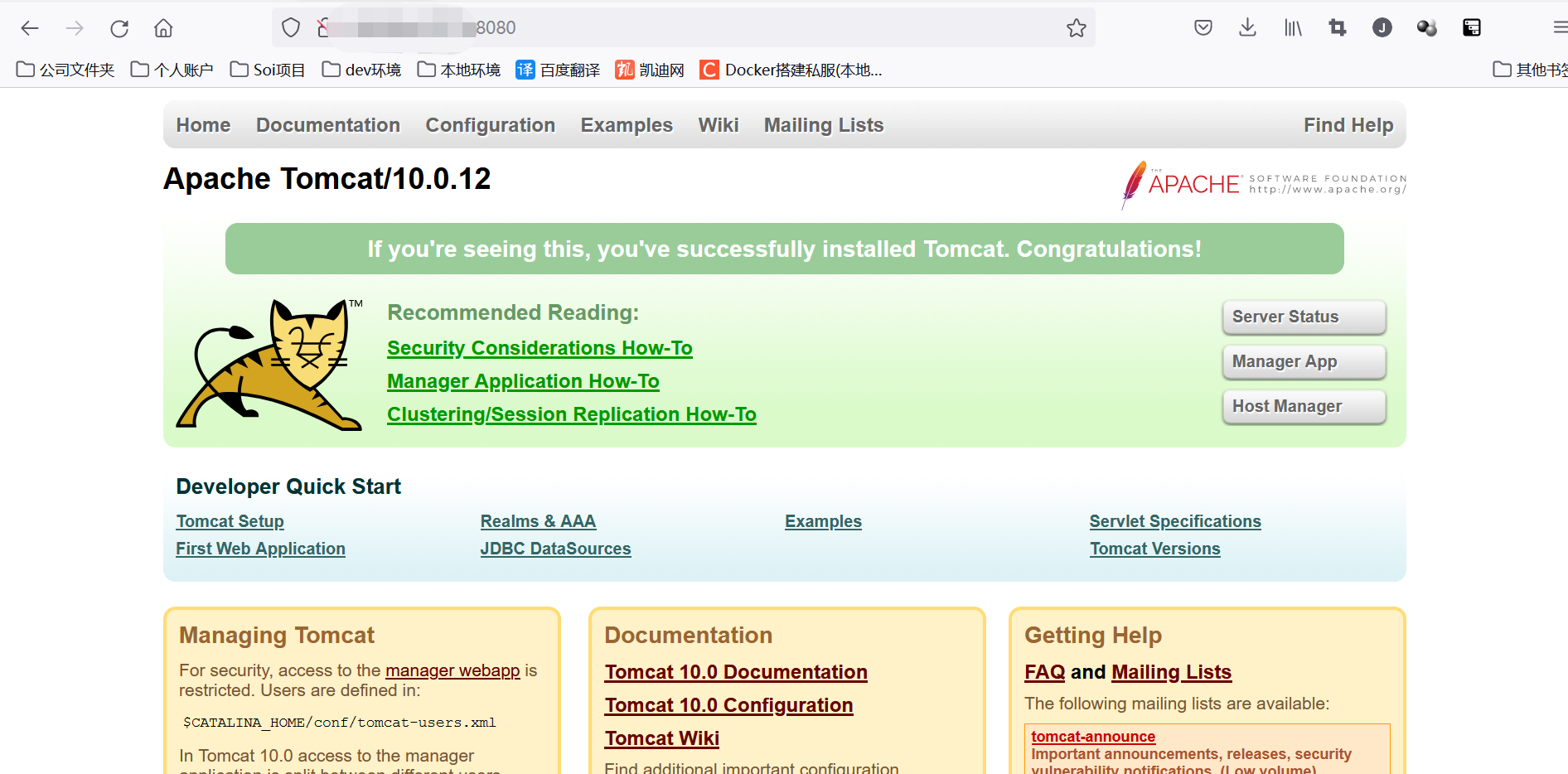
Task: Click the overlapping spheres extension icon
Action: (x=1427, y=28)
